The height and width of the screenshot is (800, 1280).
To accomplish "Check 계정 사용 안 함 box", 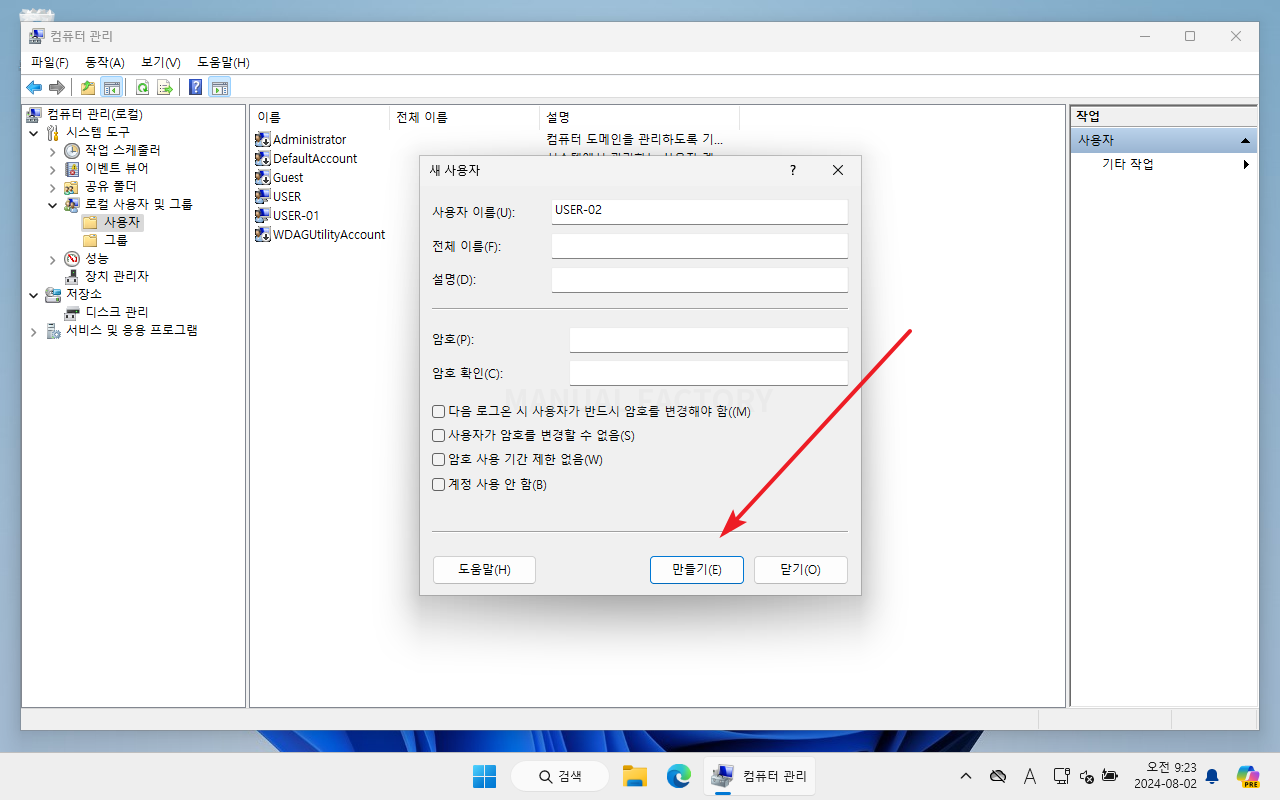I will click(438, 485).
